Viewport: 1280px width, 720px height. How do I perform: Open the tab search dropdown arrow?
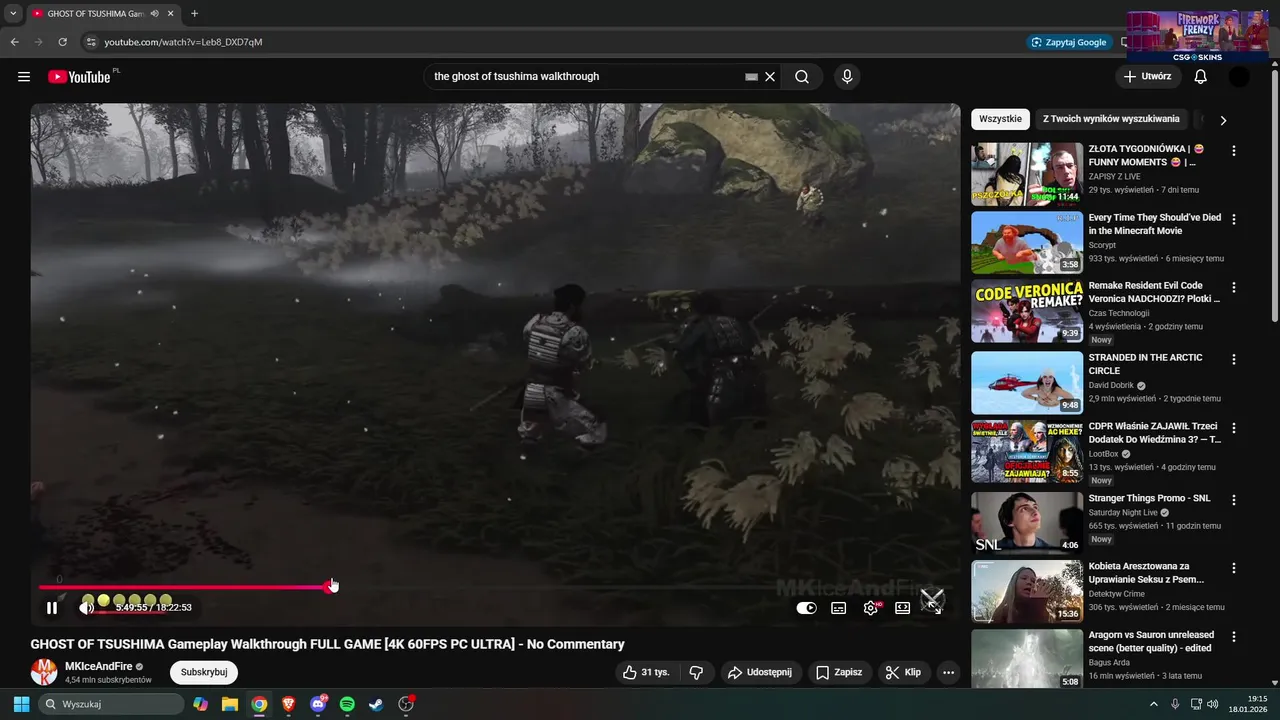click(13, 14)
